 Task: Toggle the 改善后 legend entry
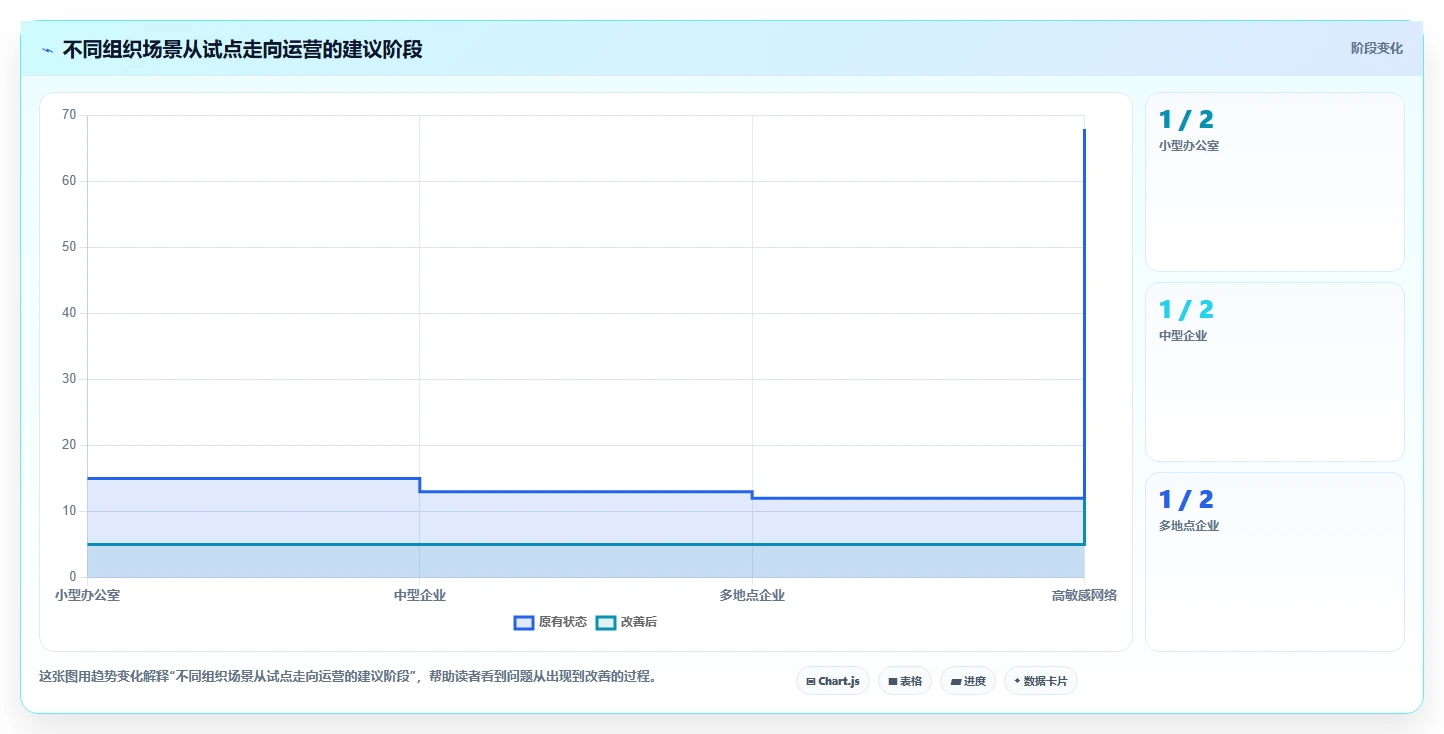pyautogui.click(x=626, y=622)
